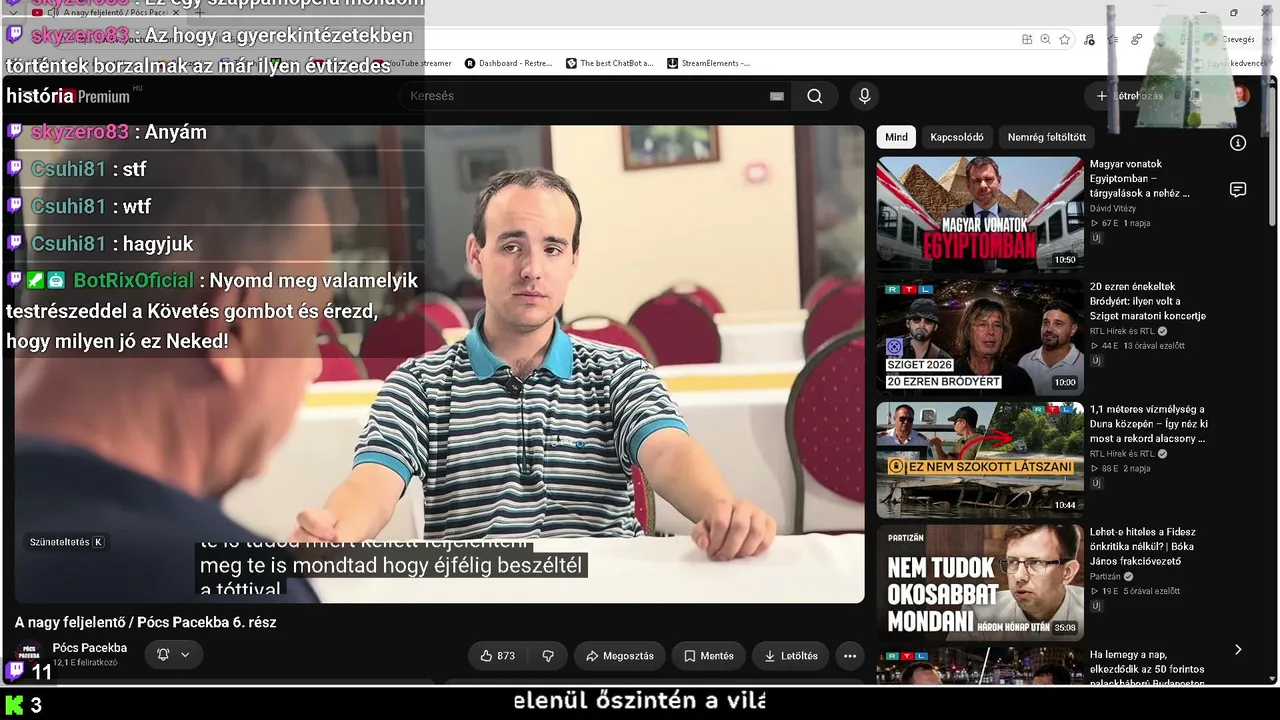Click the title '1,1 méteres vízmélység a Duna közepén'
The height and width of the screenshot is (720, 1280).
[1149, 424]
